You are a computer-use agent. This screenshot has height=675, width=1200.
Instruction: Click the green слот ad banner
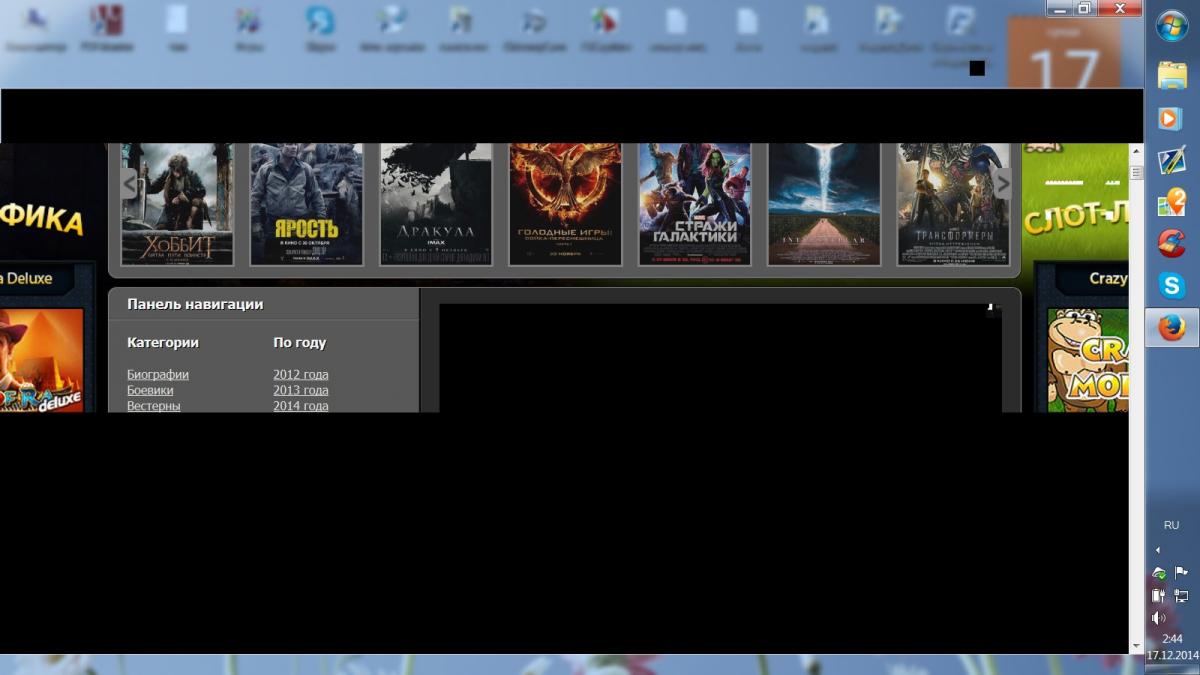coord(1076,200)
